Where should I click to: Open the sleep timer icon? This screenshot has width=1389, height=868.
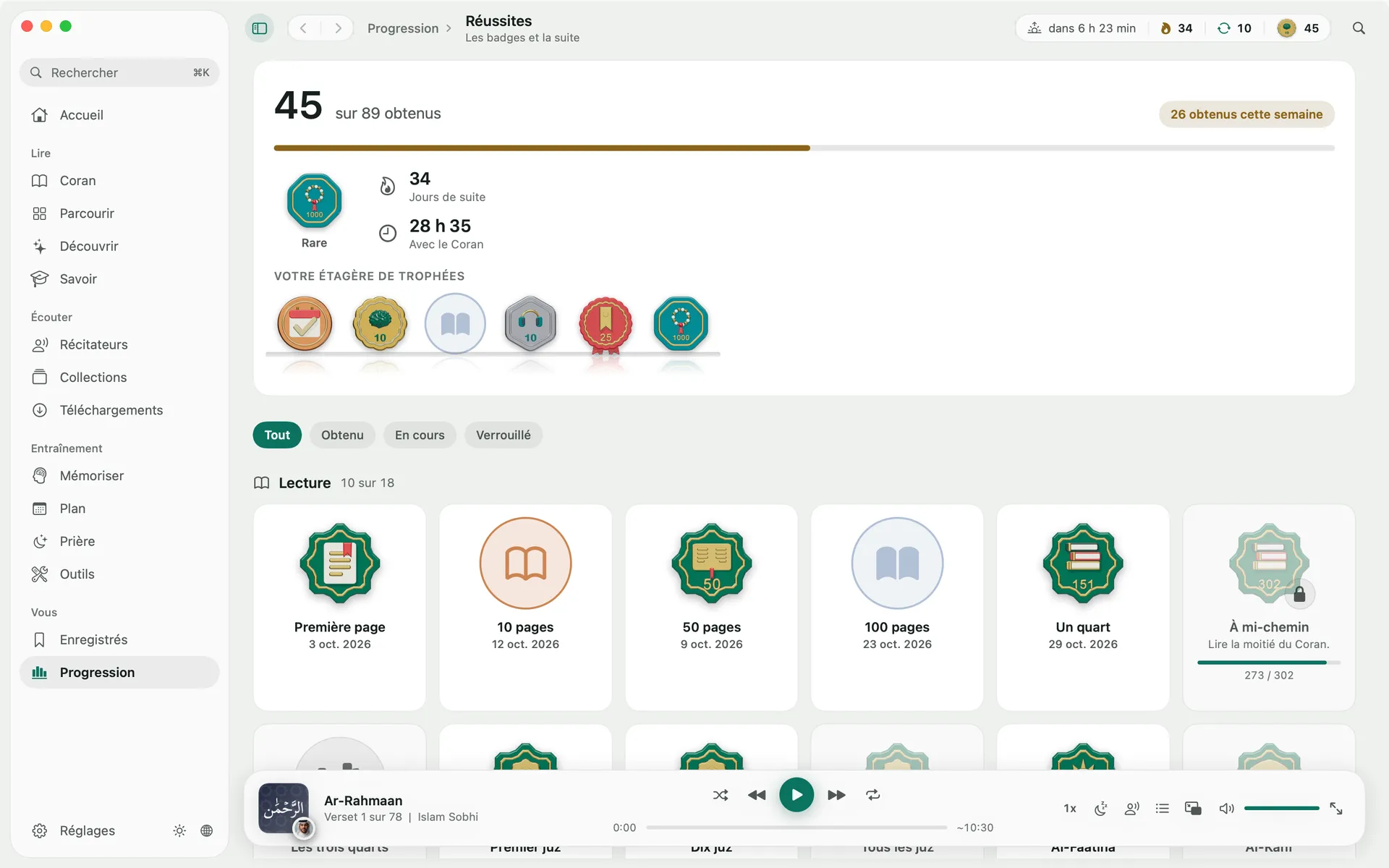(x=1101, y=809)
